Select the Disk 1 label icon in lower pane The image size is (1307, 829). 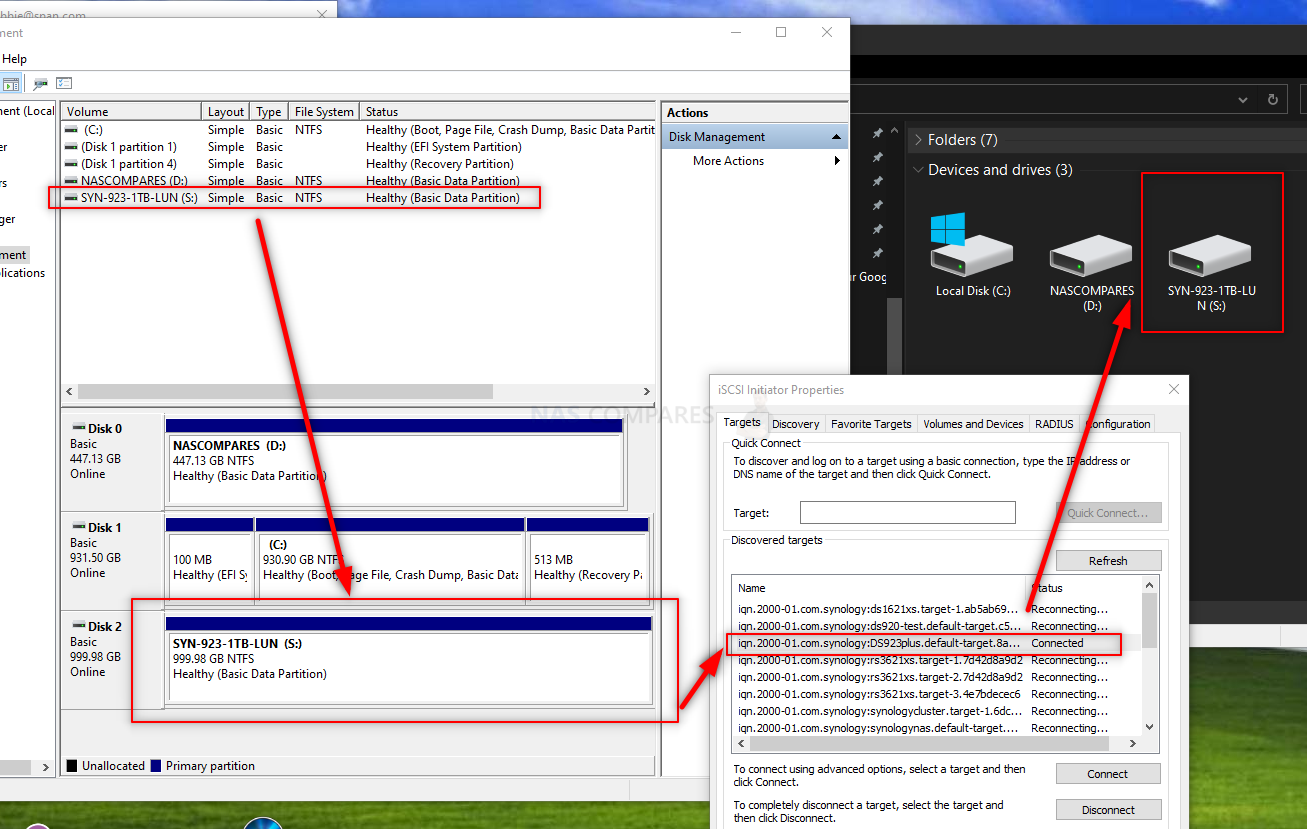tap(78, 527)
